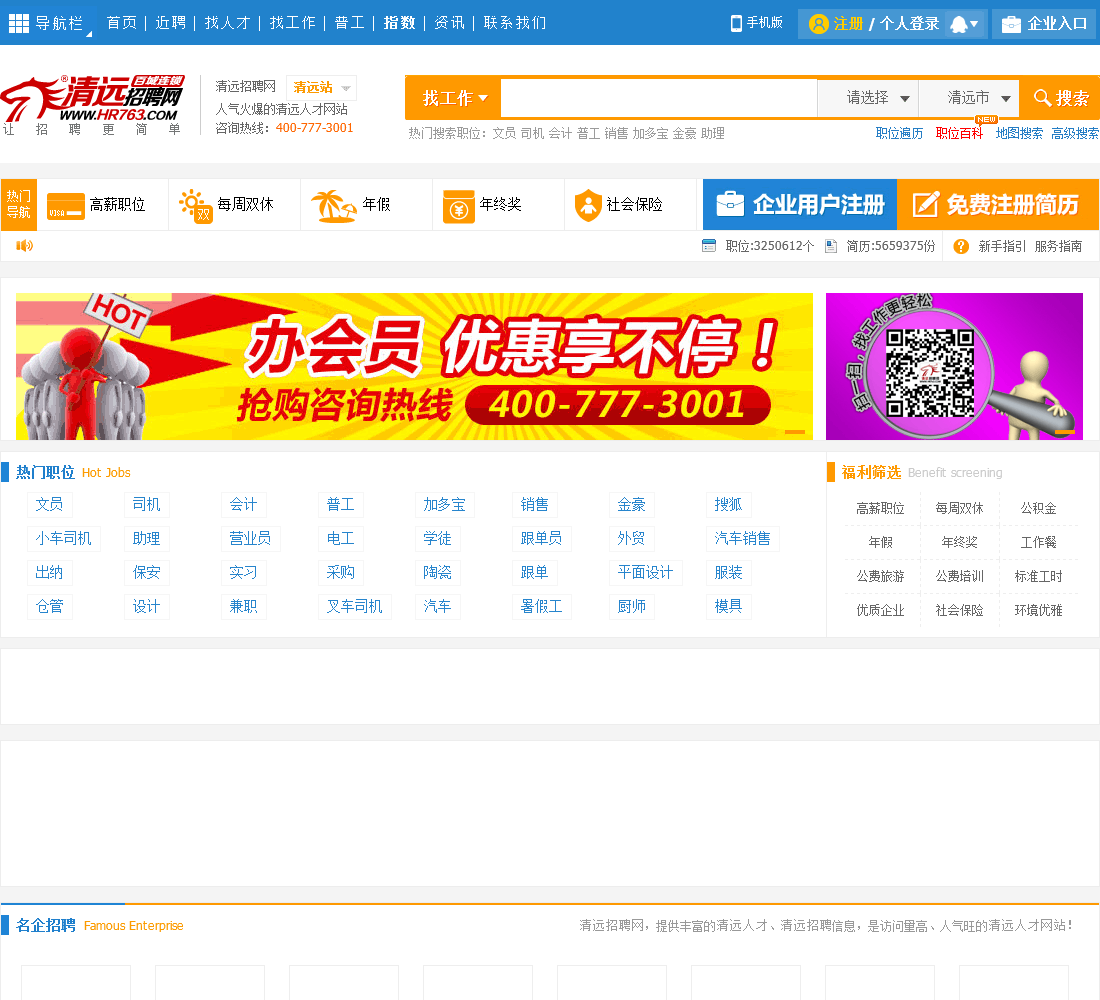Click the speaker announcement icon
The width and height of the screenshot is (1100, 1000).
[x=25, y=245]
